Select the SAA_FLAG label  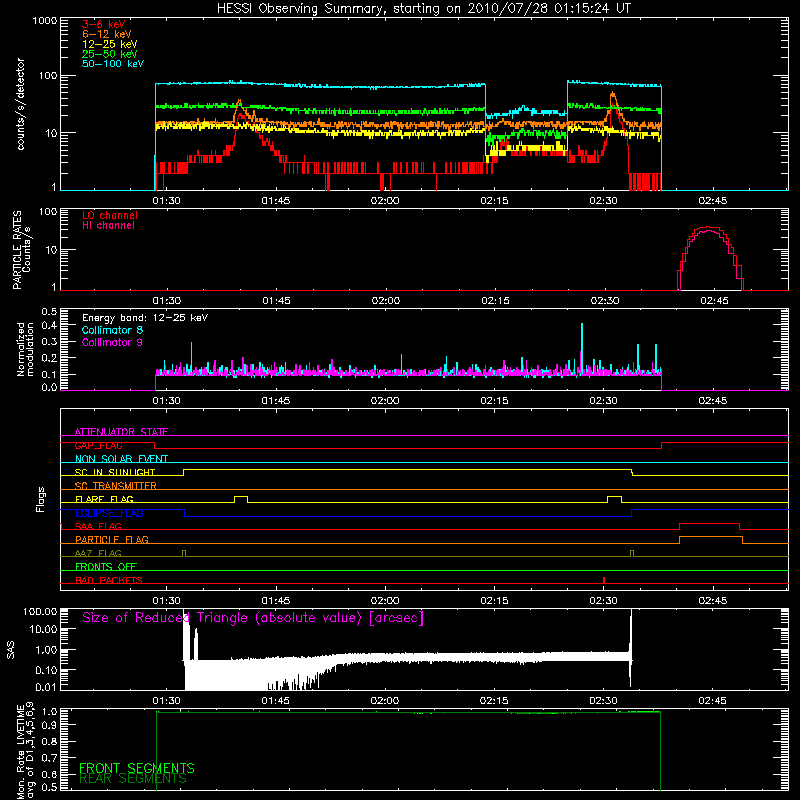pyautogui.click(x=98, y=526)
